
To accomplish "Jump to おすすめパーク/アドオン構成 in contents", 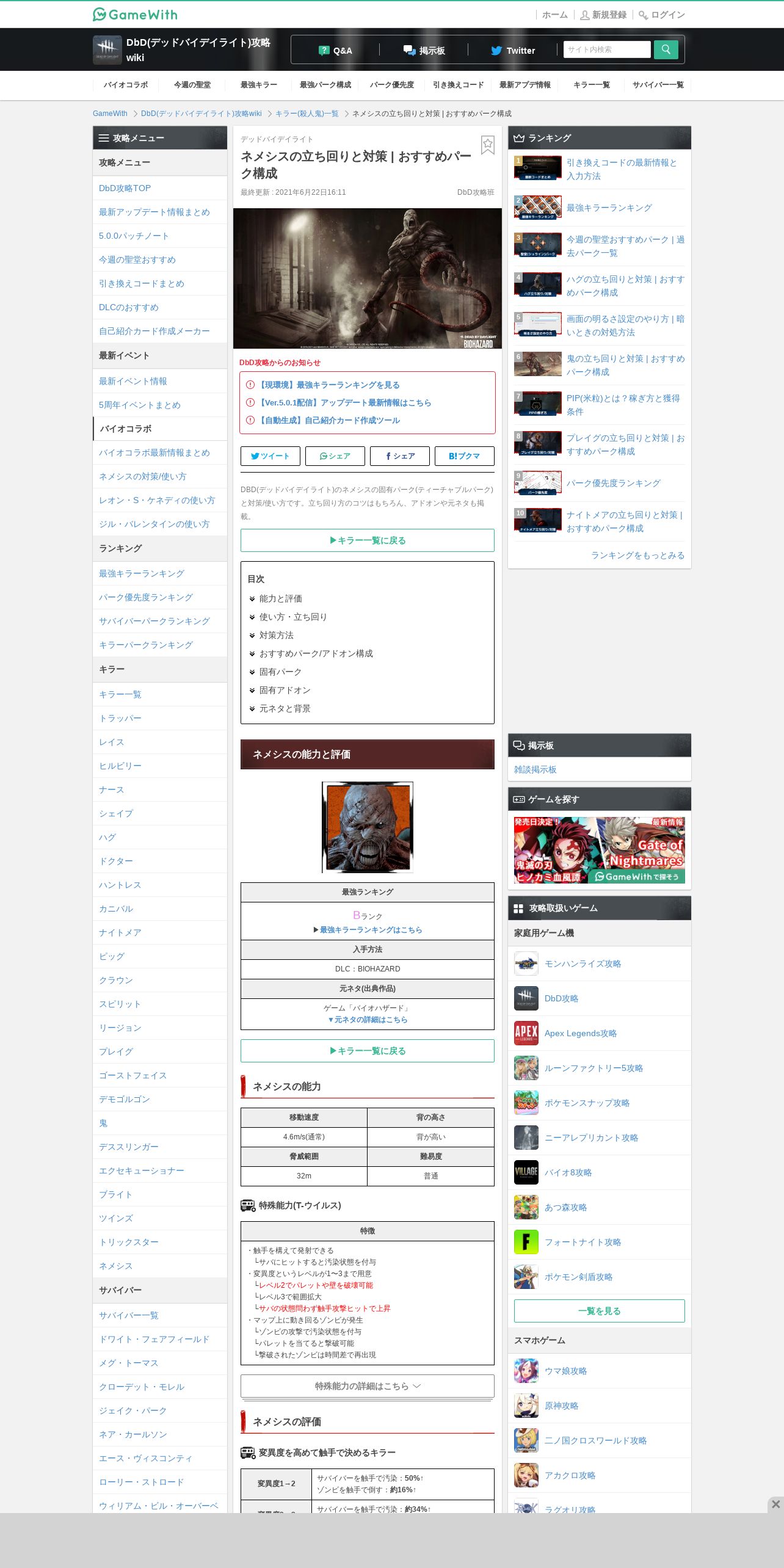I will tap(316, 653).
